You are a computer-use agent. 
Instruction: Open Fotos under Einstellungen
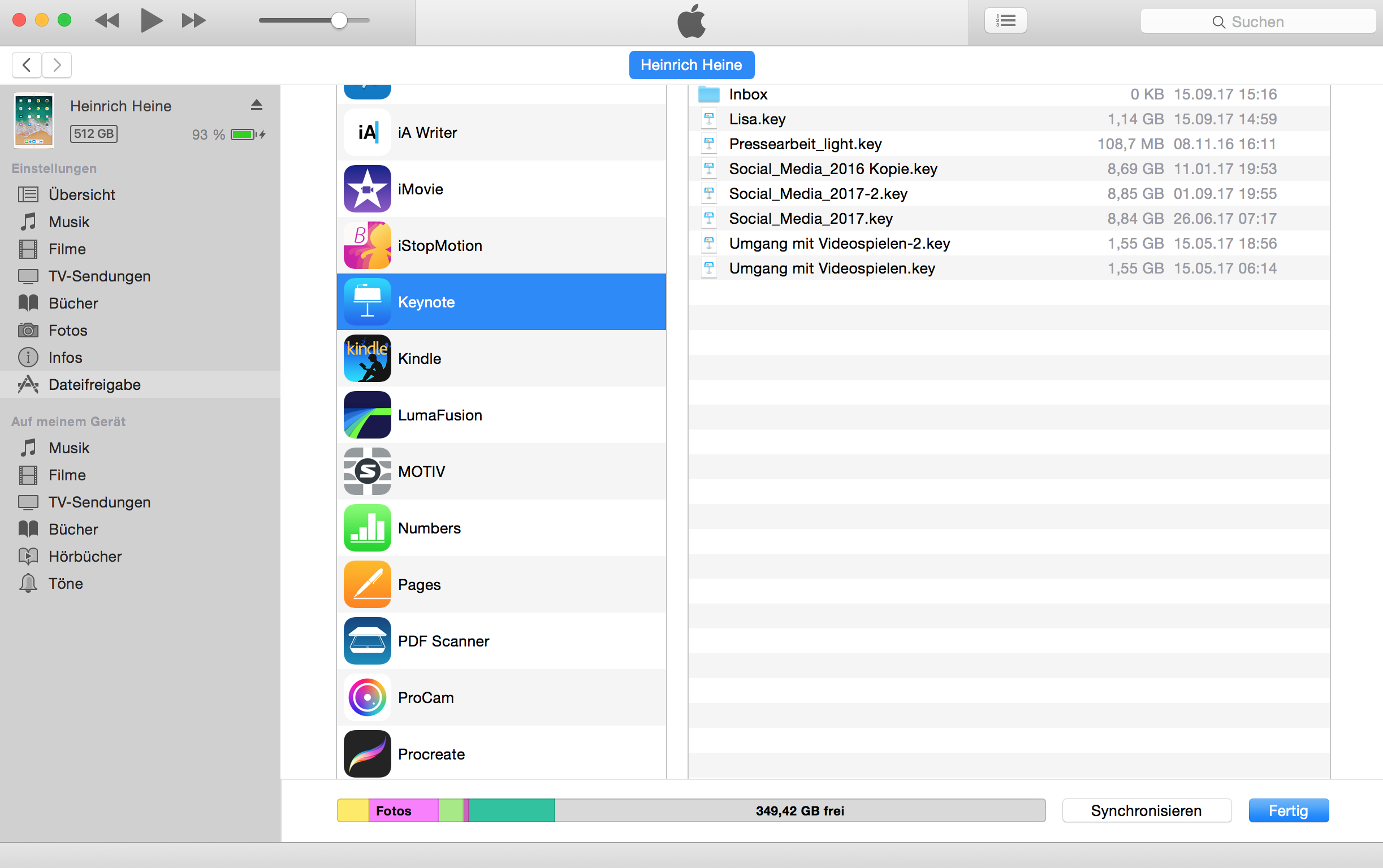tap(68, 331)
